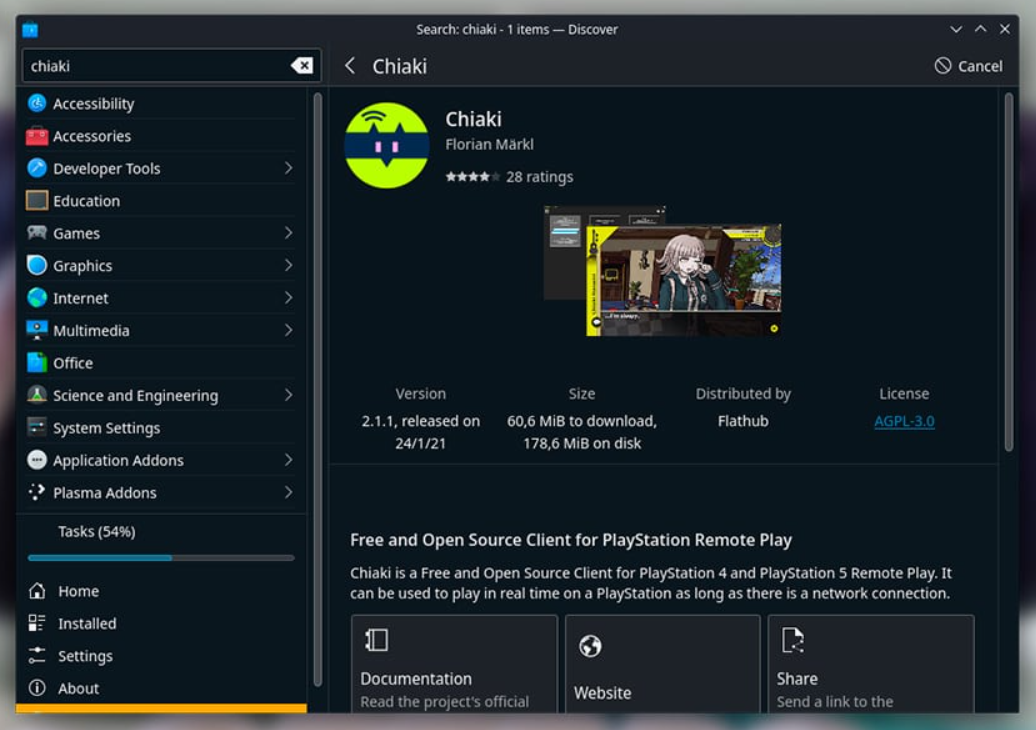Expand the Developer Tools category arrow

288,168
